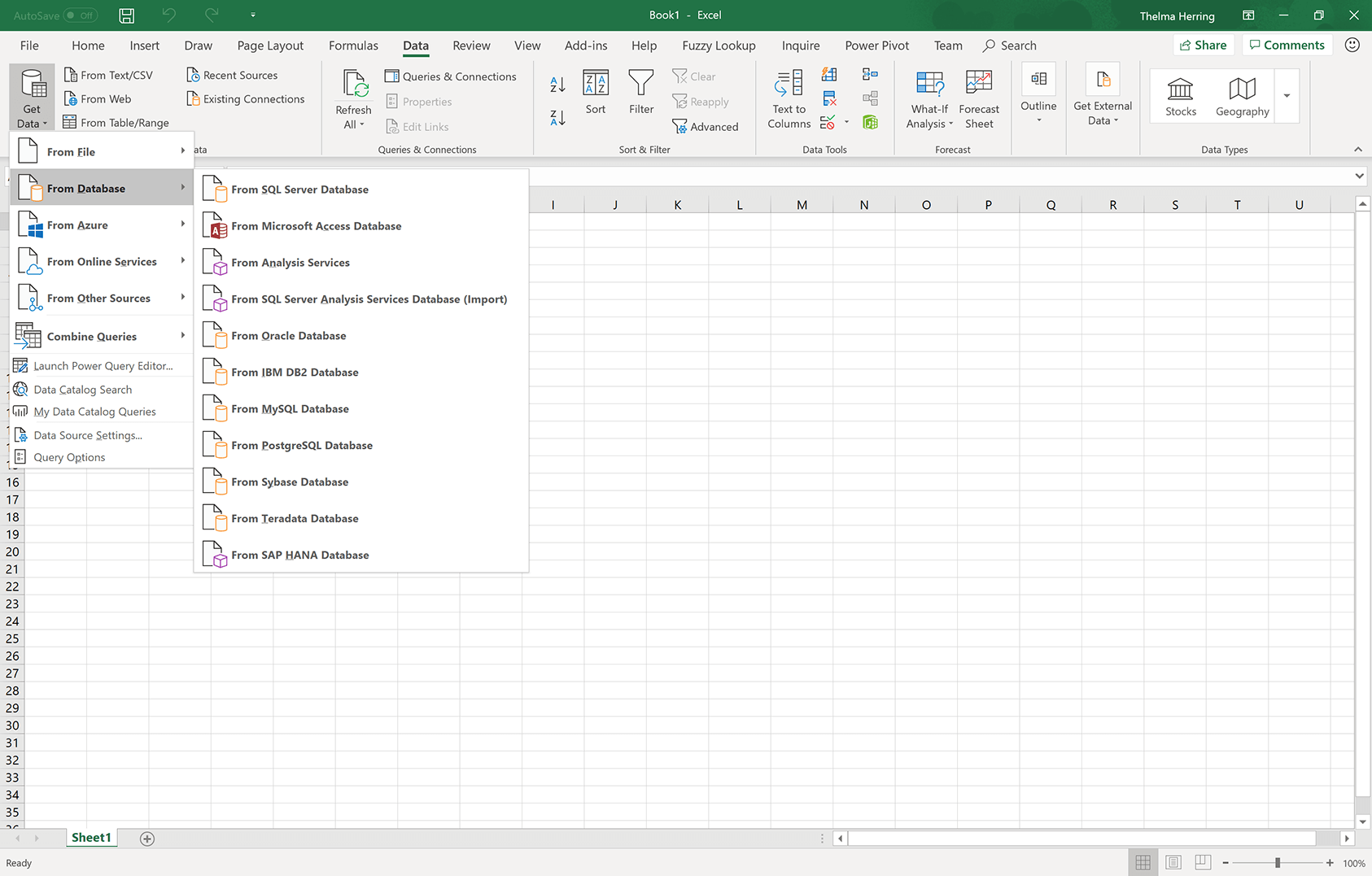Click Manage Data Model icon

(870, 123)
